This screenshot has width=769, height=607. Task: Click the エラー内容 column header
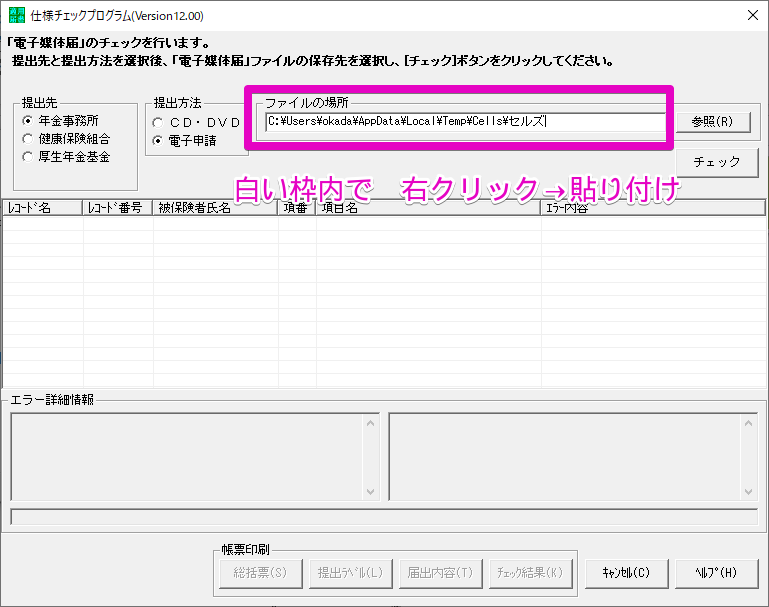pyautogui.click(x=653, y=208)
